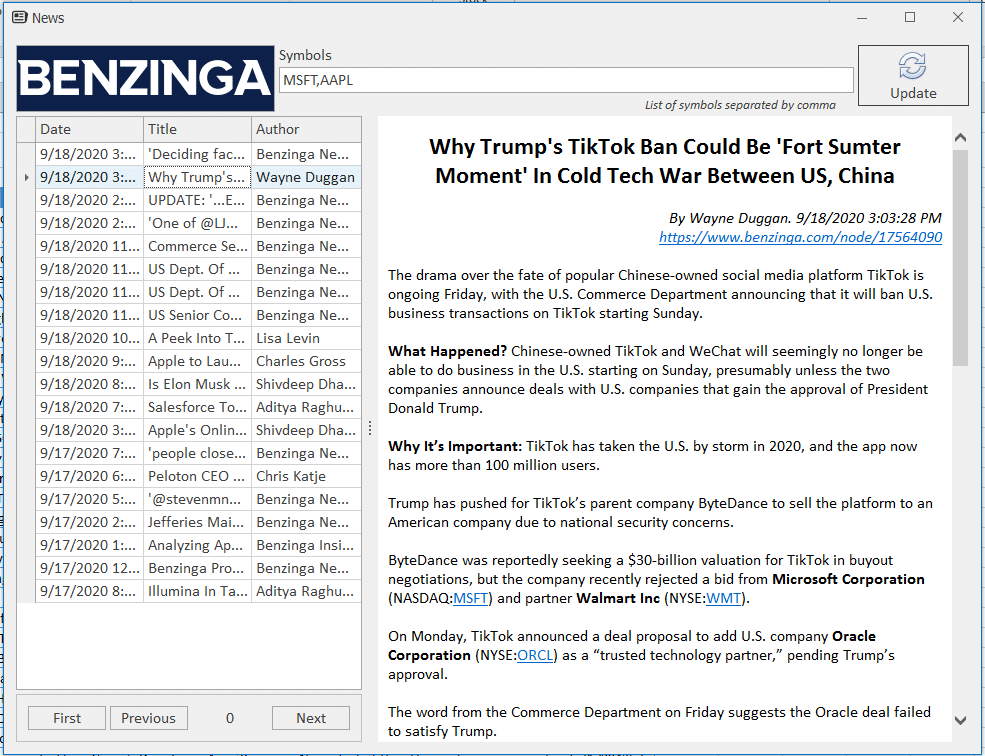The image size is (985, 756).
Task: Select the Lisa Levin author cell
Action: 306,339
